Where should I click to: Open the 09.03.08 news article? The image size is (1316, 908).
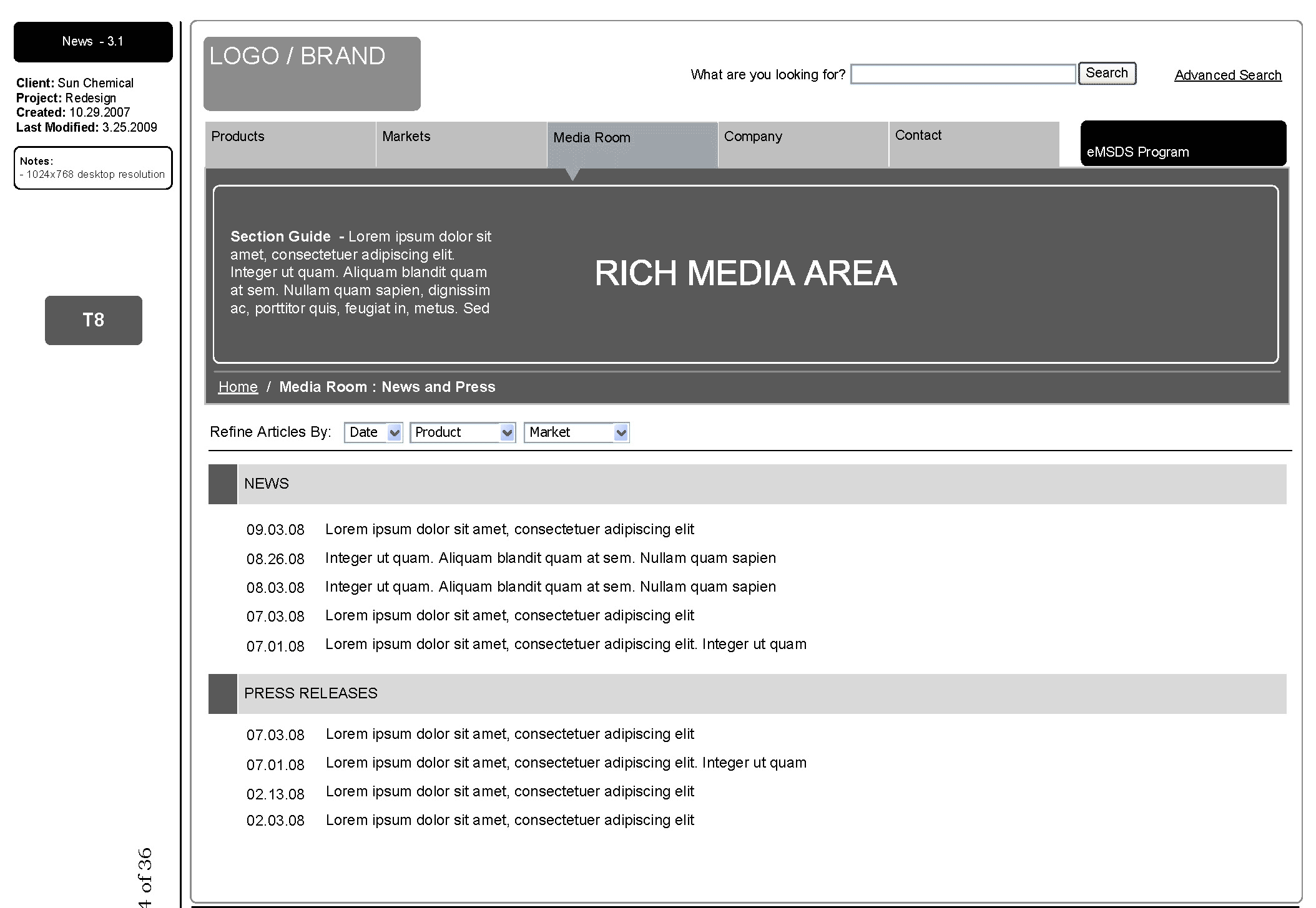pyautogui.click(x=509, y=529)
